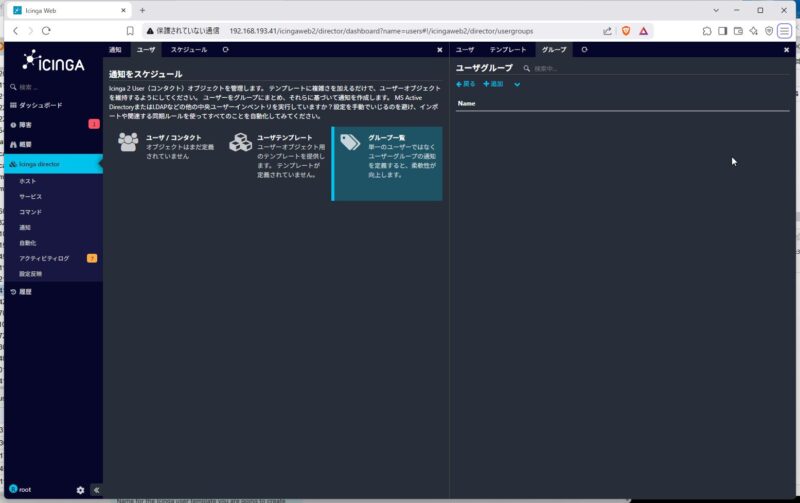Open the Leo AI sparkle icon
The height and width of the screenshot is (503, 800).
pos(754,31)
